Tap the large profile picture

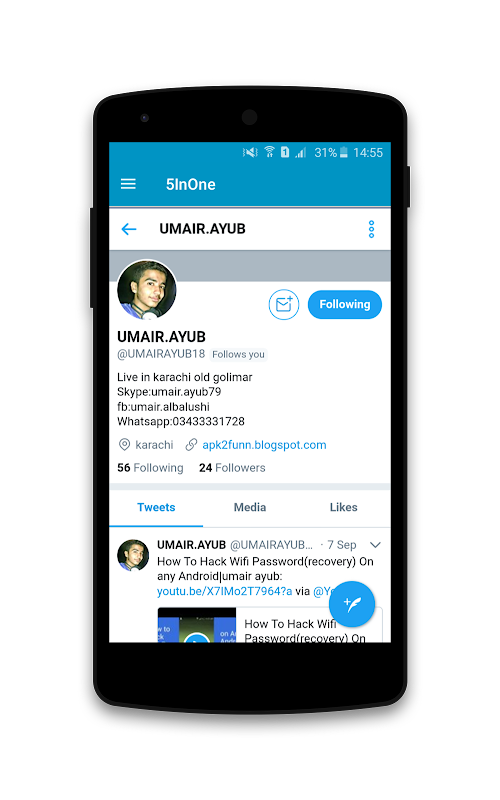coord(147,289)
